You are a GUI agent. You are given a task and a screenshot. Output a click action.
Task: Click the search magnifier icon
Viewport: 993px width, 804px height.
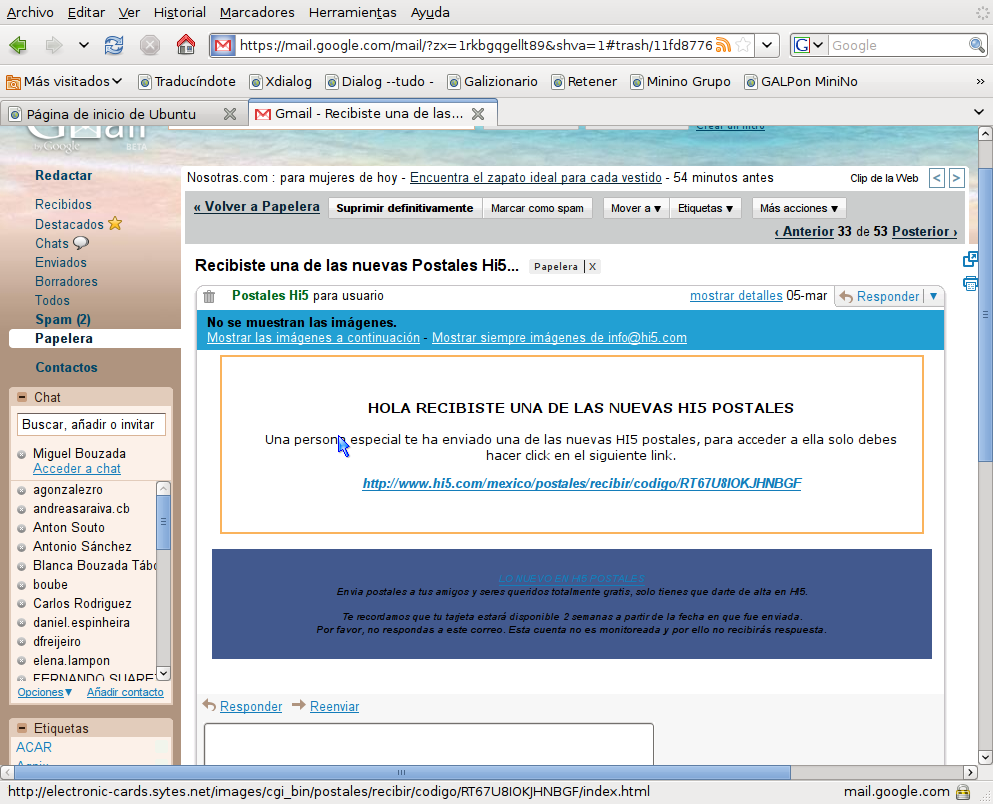(x=977, y=45)
